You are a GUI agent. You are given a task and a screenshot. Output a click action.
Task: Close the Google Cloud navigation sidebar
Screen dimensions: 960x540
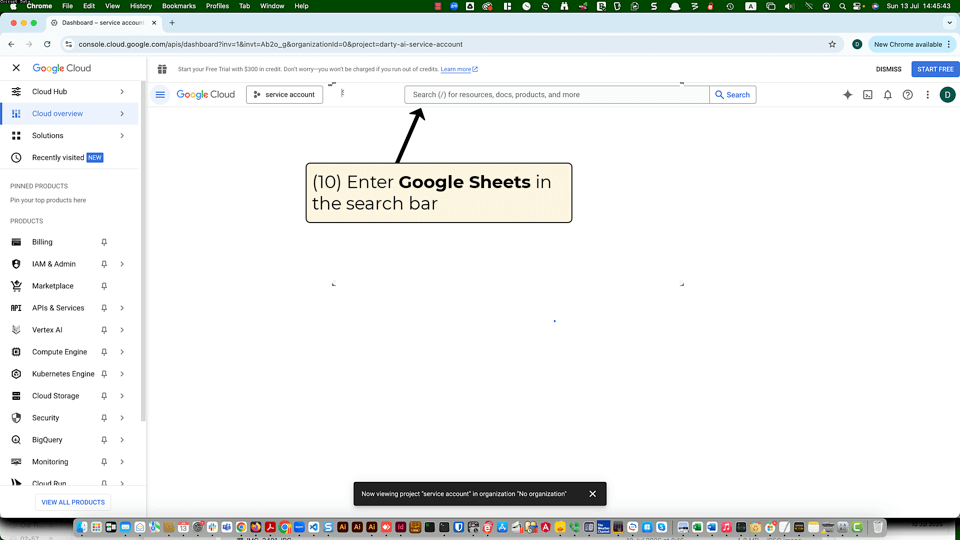17,68
